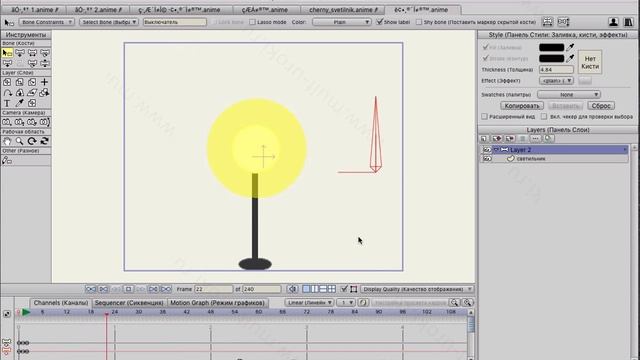The height and width of the screenshot is (360, 640).
Task: Click the Копировать button
Action: (522, 106)
